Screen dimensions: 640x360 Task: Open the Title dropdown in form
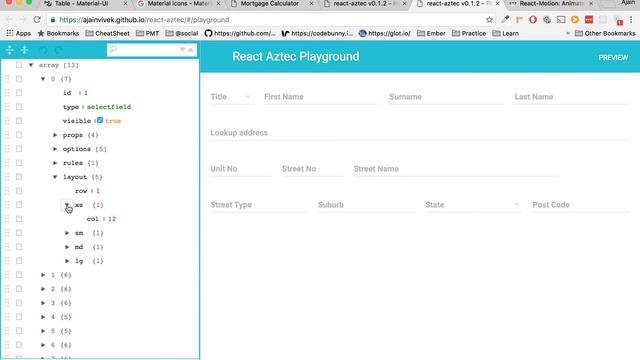[x=232, y=97]
